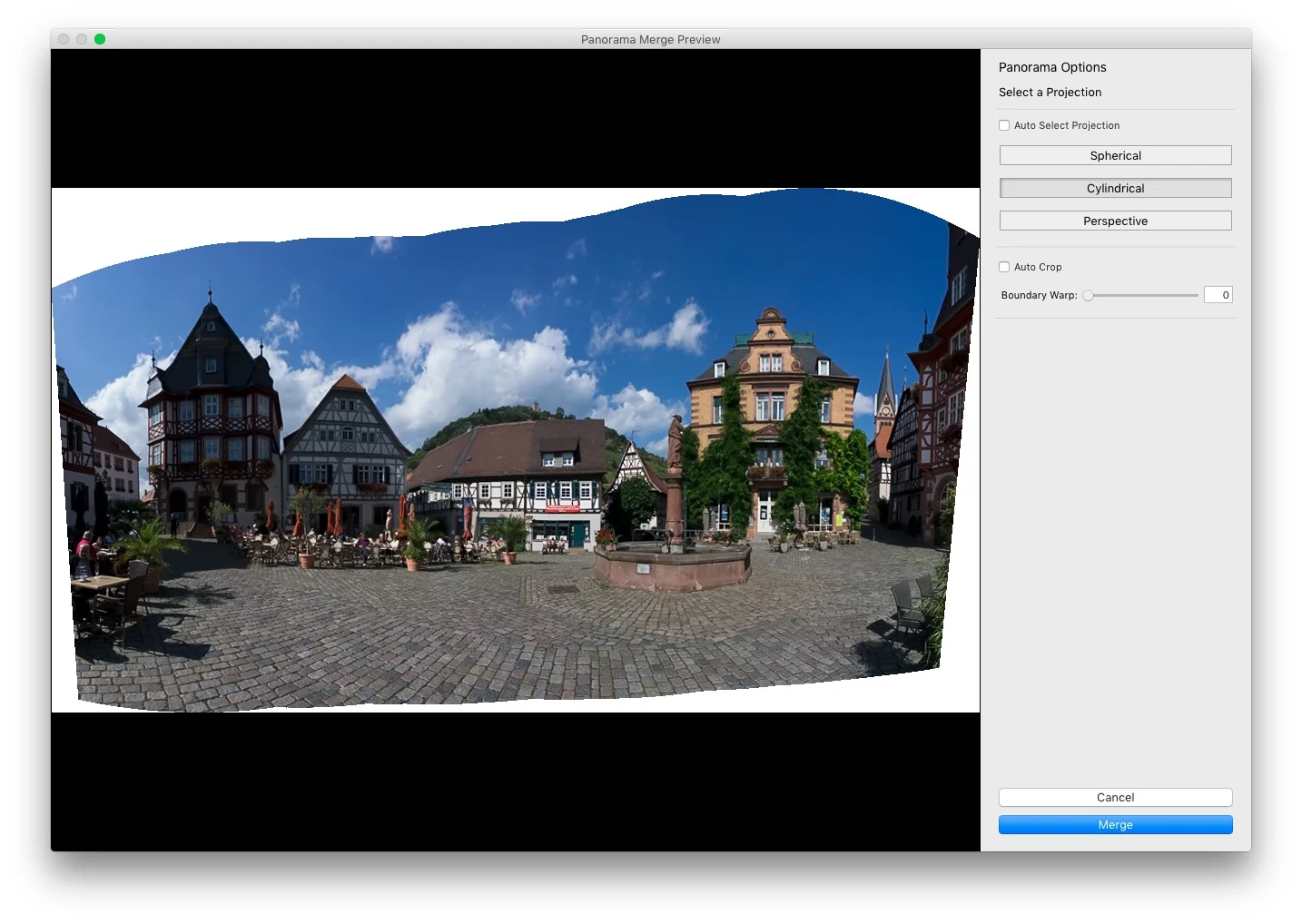Click the Auto Select Projection label text
This screenshot has width=1302, height=924.
(x=1067, y=125)
